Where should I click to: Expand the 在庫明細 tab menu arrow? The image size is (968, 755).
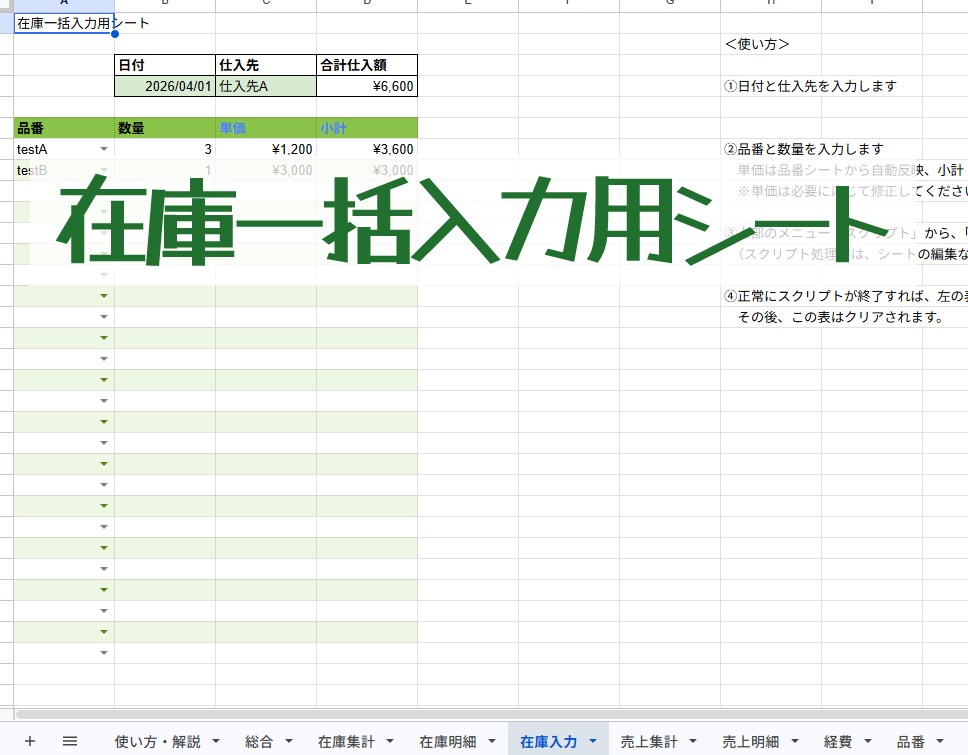(492, 741)
